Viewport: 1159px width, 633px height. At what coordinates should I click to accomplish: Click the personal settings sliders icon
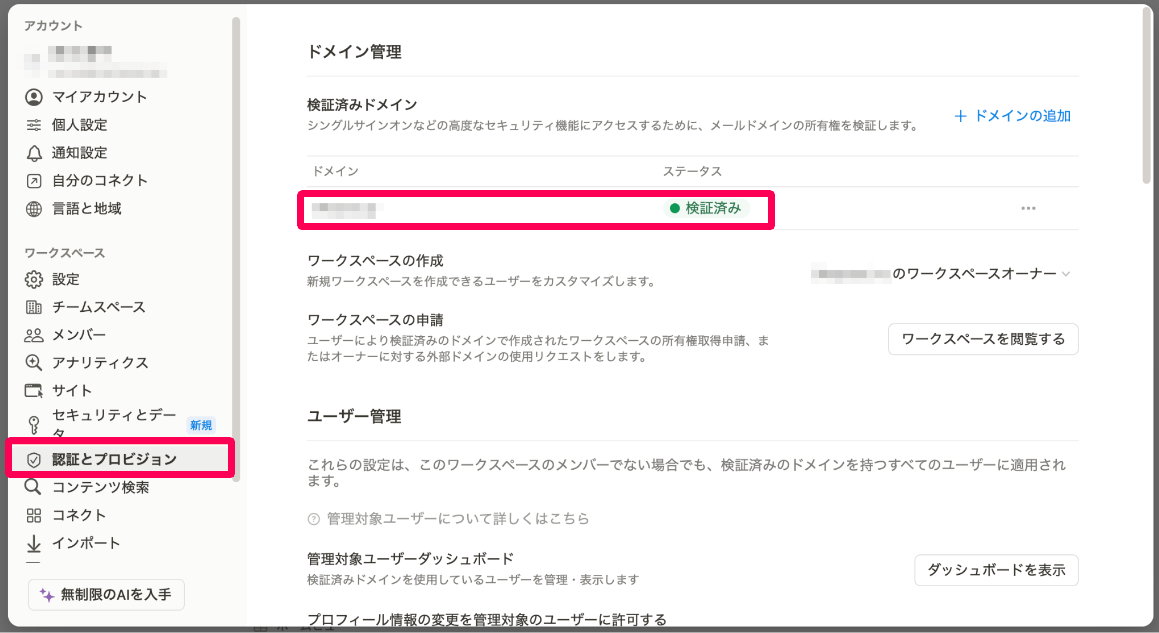click(34, 125)
